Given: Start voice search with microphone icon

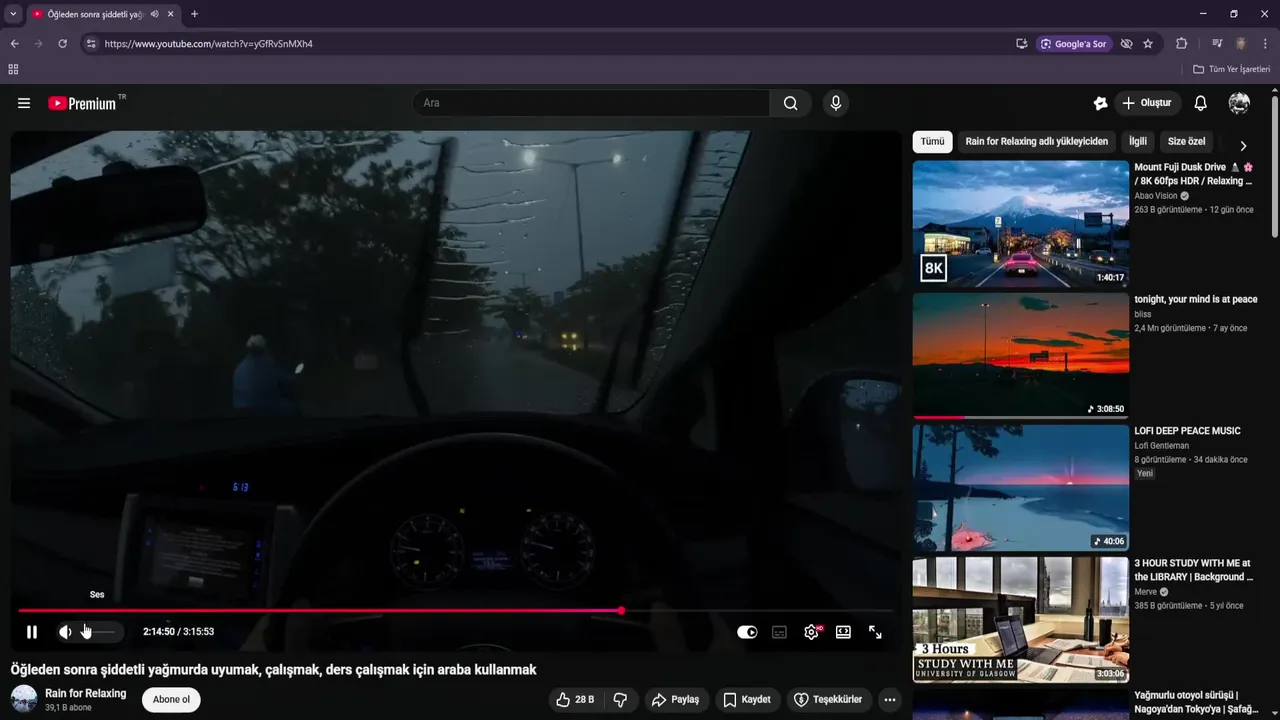Looking at the screenshot, I should pos(836,103).
